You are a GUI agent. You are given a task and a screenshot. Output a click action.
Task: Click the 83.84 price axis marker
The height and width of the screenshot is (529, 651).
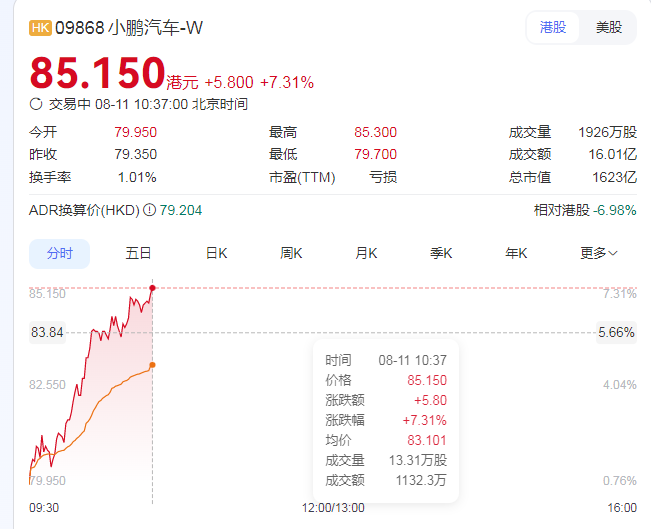(x=47, y=332)
